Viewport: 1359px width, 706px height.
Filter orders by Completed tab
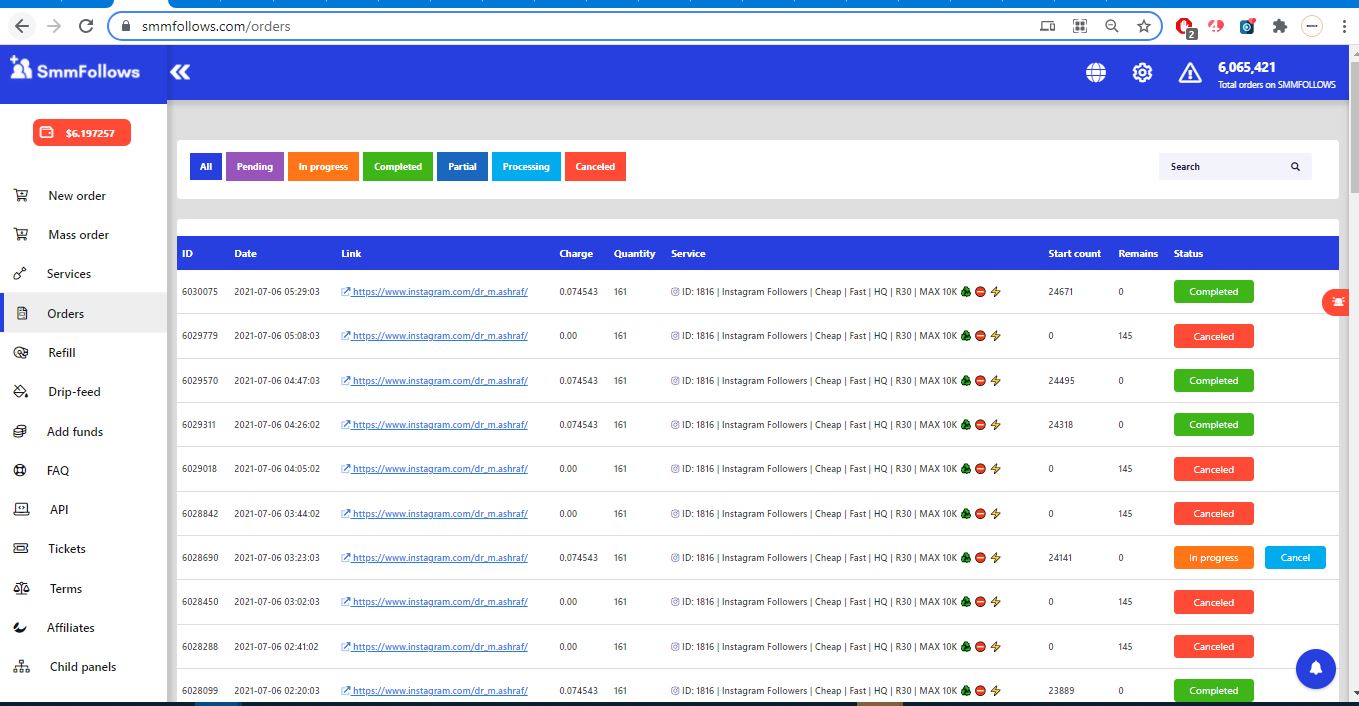[398, 167]
